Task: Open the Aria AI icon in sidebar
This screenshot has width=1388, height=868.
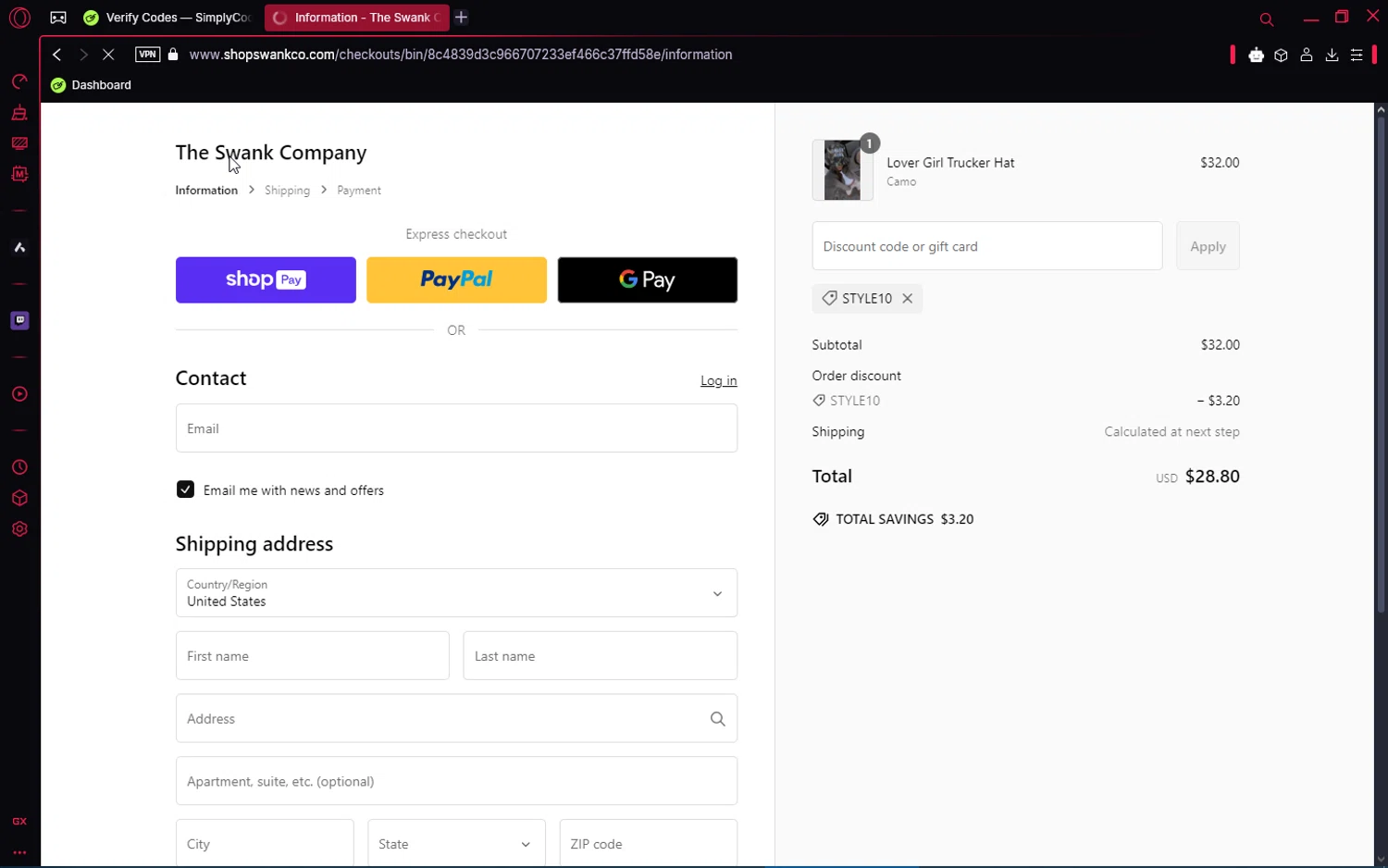Action: pyautogui.click(x=19, y=247)
